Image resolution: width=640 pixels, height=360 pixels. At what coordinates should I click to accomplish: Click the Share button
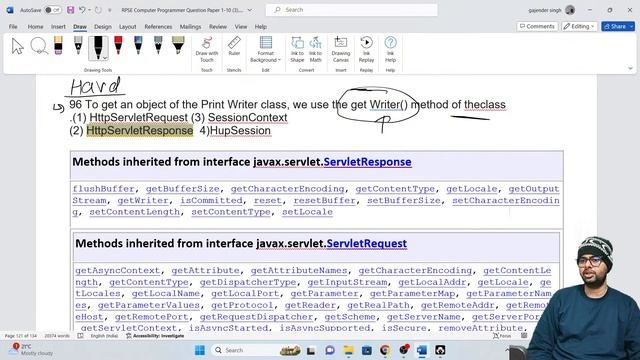pos(615,26)
